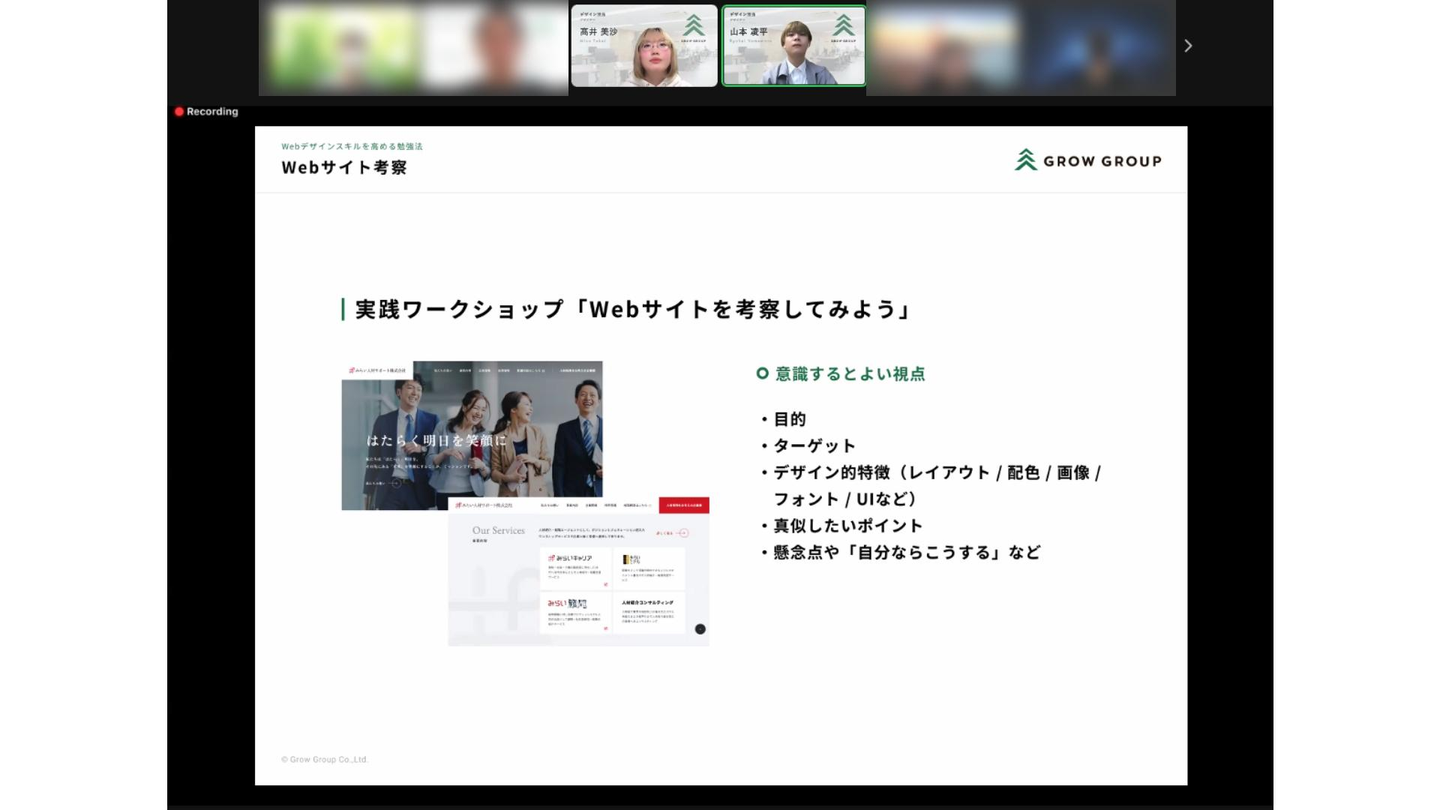The height and width of the screenshot is (810, 1440).
Task: Click the red header button in the services screenshot
Action: (x=684, y=505)
